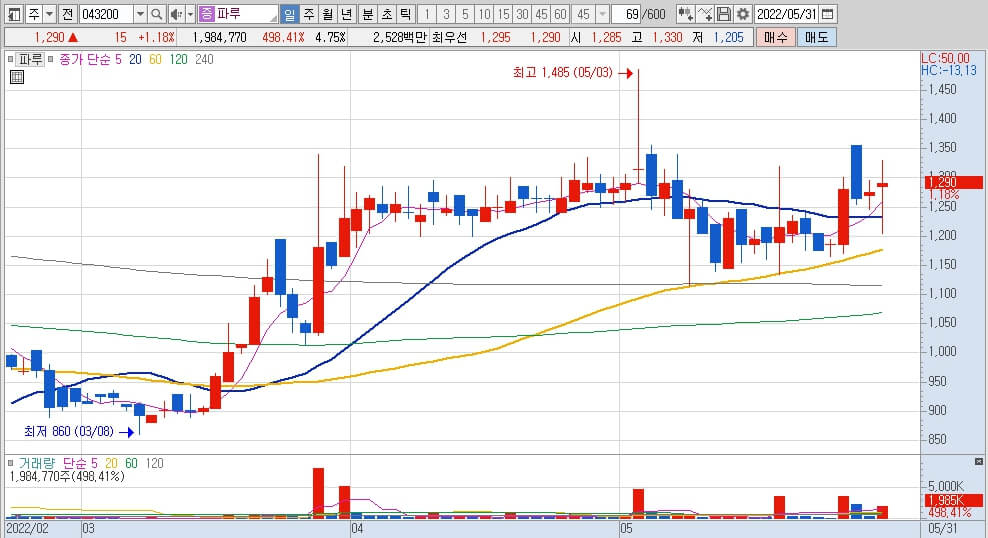Image resolution: width=988 pixels, height=538 pixels.
Task: Select the 15 interval button
Action: [x=503, y=14]
